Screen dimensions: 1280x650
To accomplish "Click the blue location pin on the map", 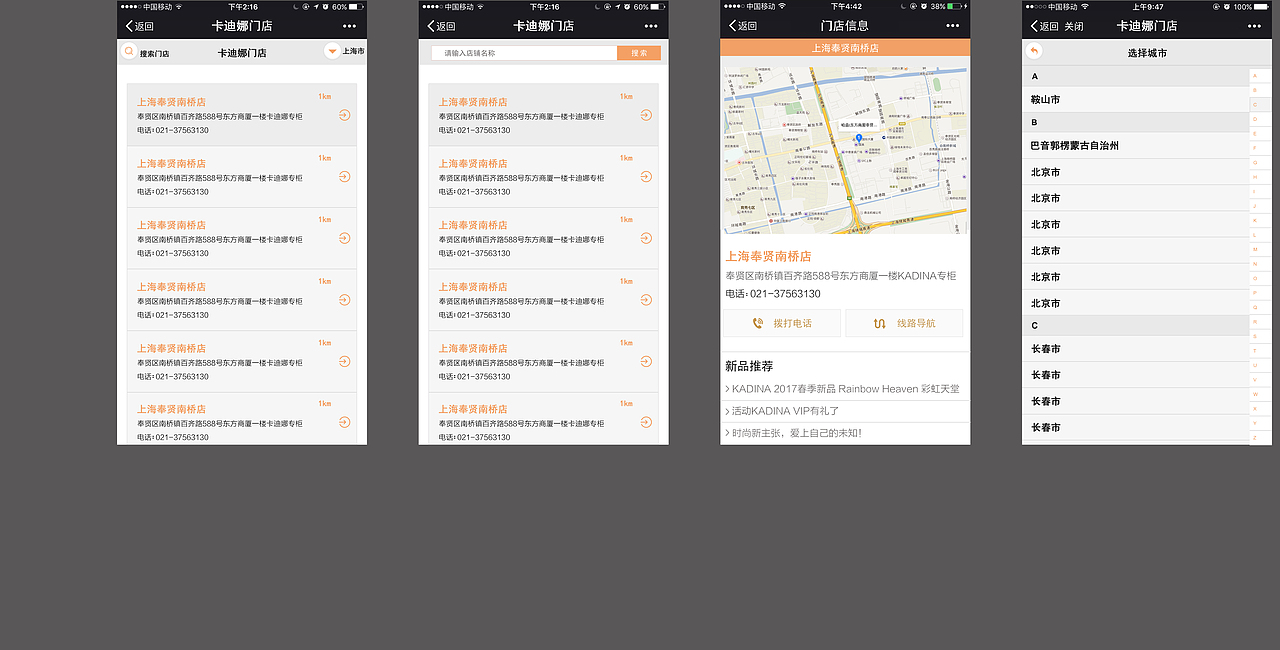I will click(x=858, y=138).
